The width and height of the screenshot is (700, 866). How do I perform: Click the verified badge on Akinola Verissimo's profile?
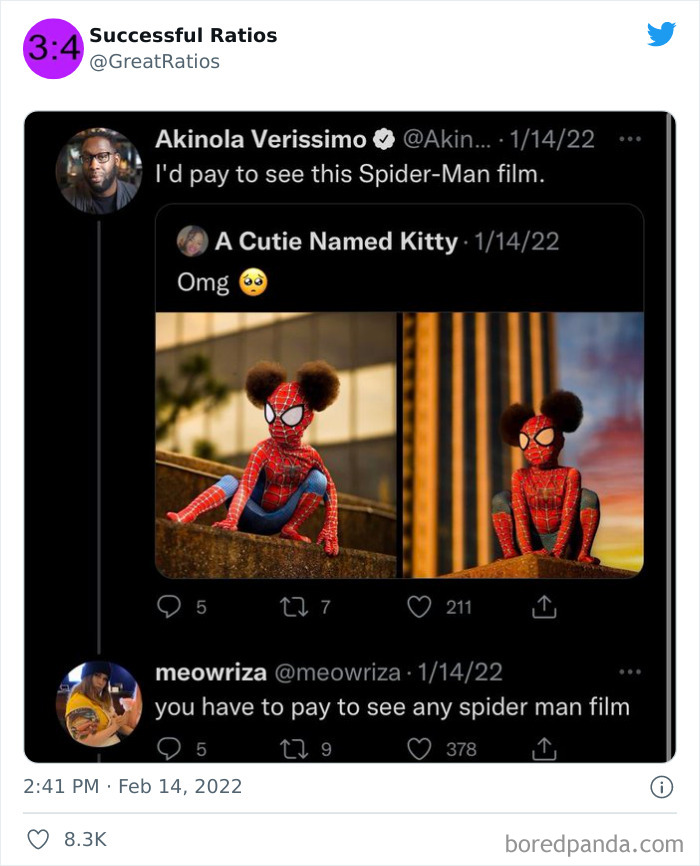[x=383, y=140]
